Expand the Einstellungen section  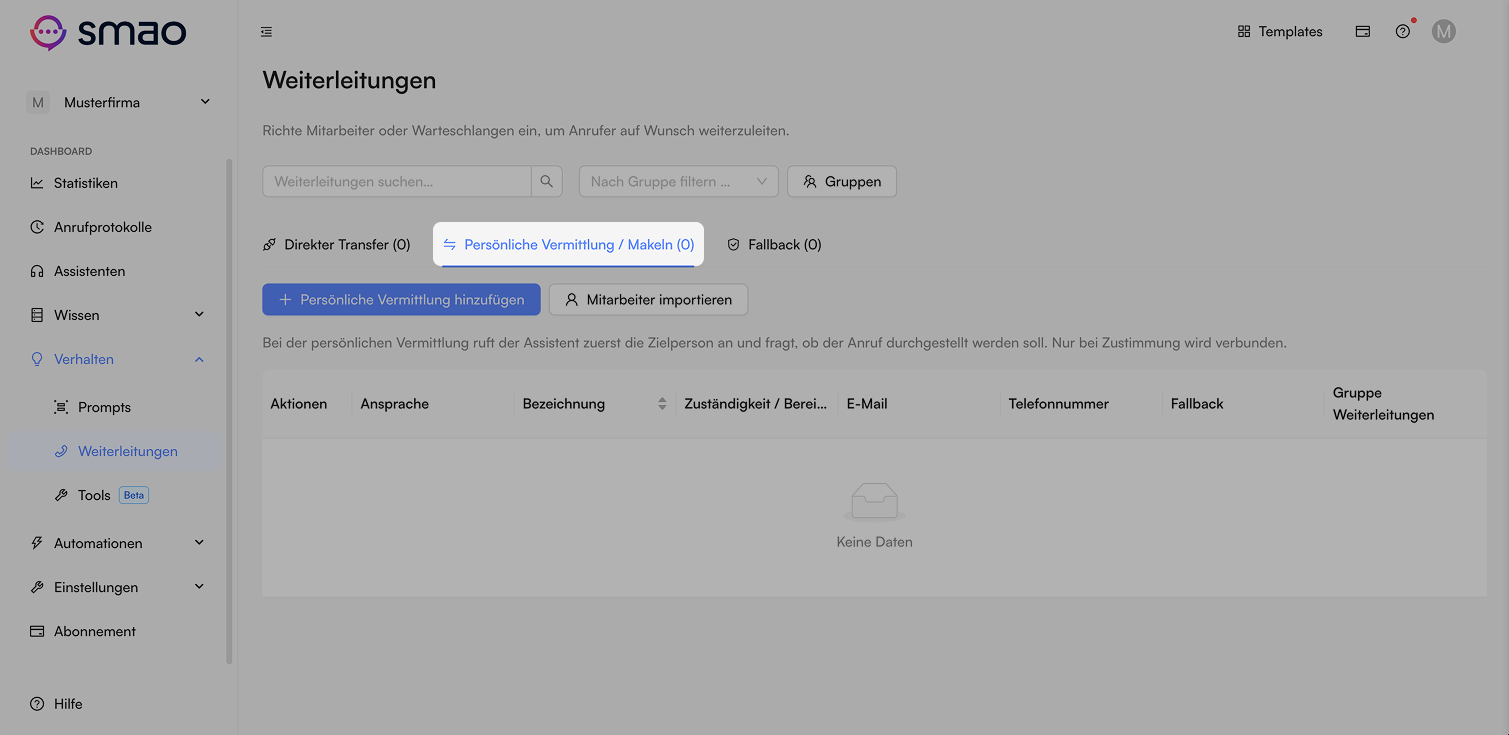pyautogui.click(x=119, y=587)
